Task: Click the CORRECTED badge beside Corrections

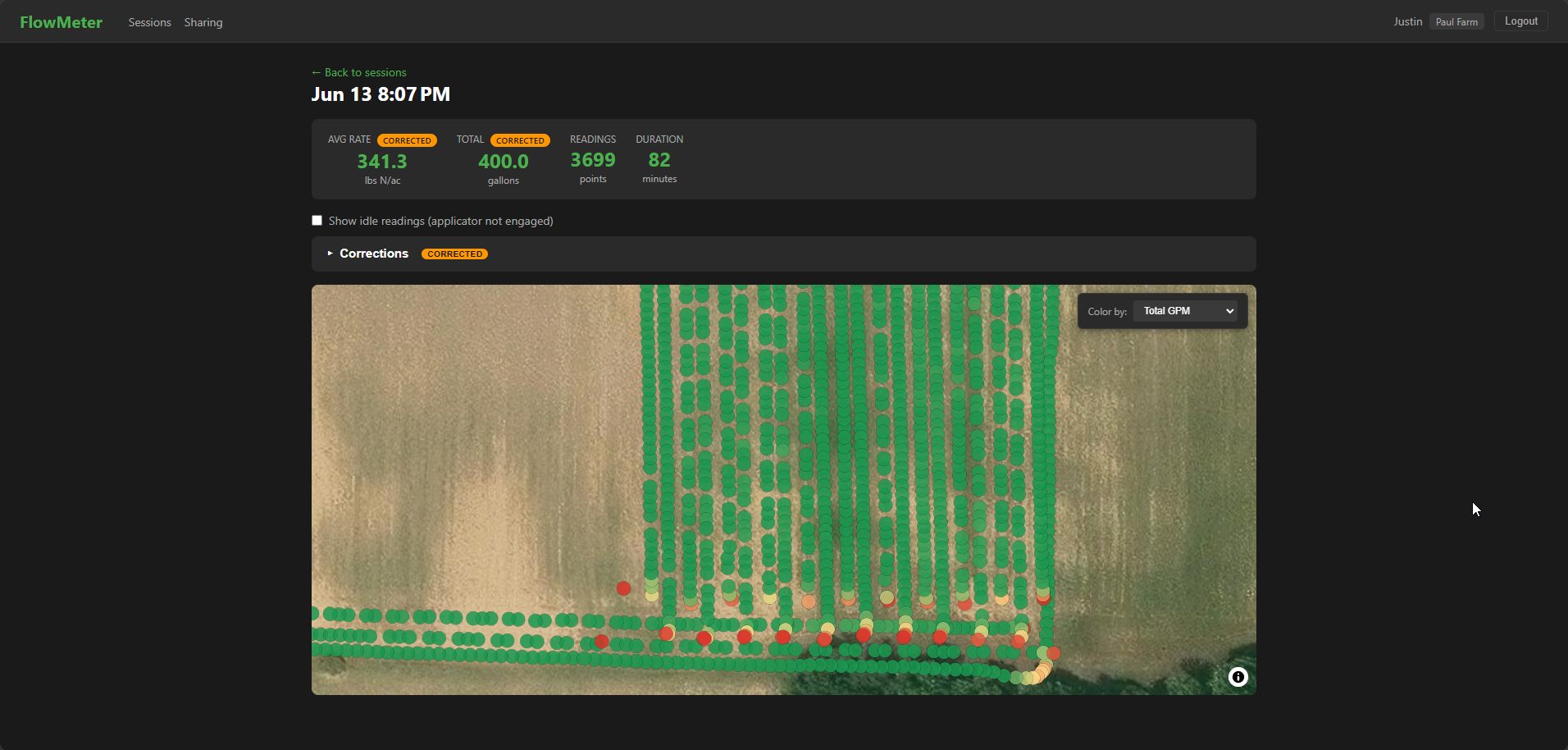Action: coord(454,254)
